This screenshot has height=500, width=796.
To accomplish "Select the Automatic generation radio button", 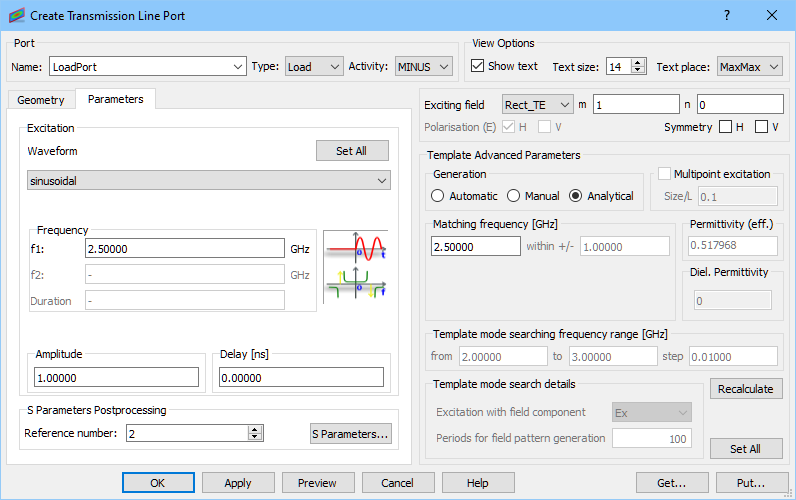I will point(438,196).
